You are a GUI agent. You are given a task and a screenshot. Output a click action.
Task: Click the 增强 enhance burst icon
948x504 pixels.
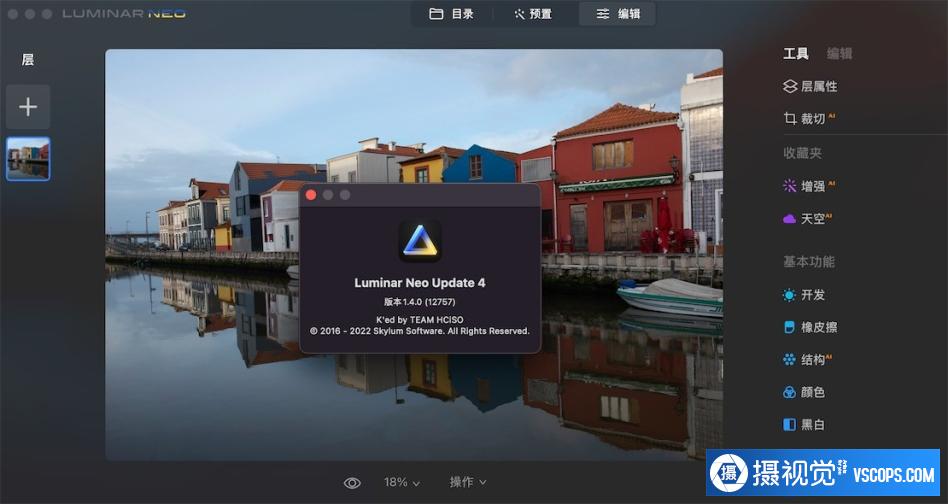click(x=790, y=186)
